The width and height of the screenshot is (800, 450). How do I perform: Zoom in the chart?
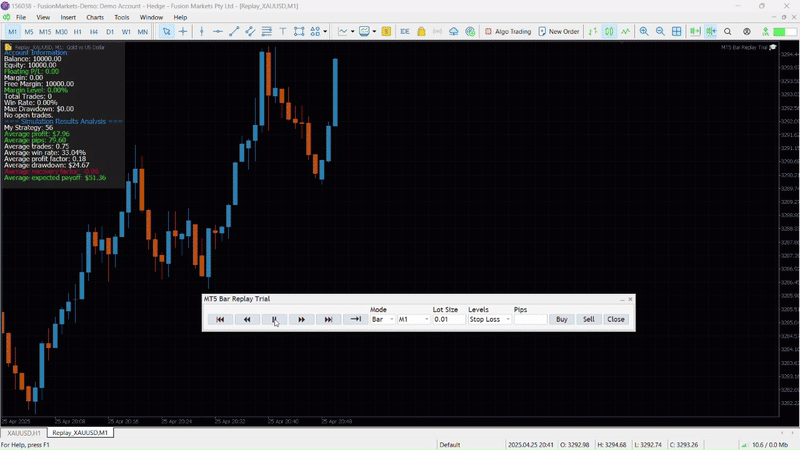pos(644,32)
